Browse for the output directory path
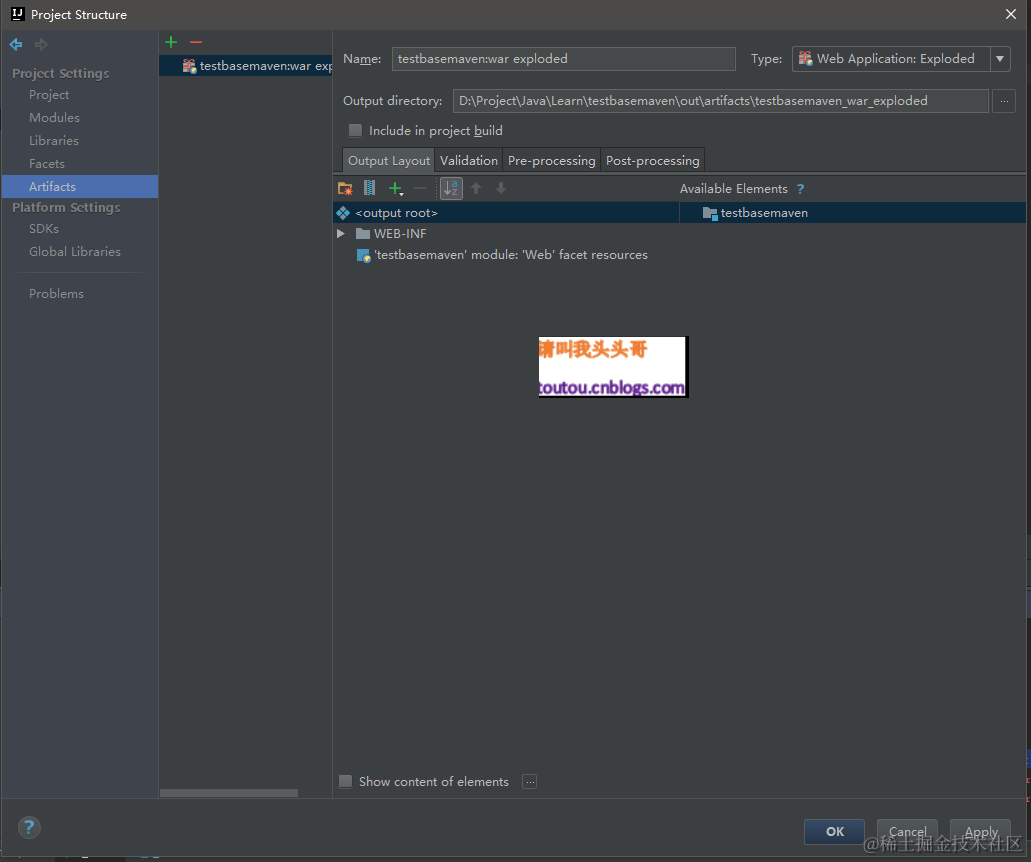This screenshot has width=1031, height=862. click(x=1004, y=100)
